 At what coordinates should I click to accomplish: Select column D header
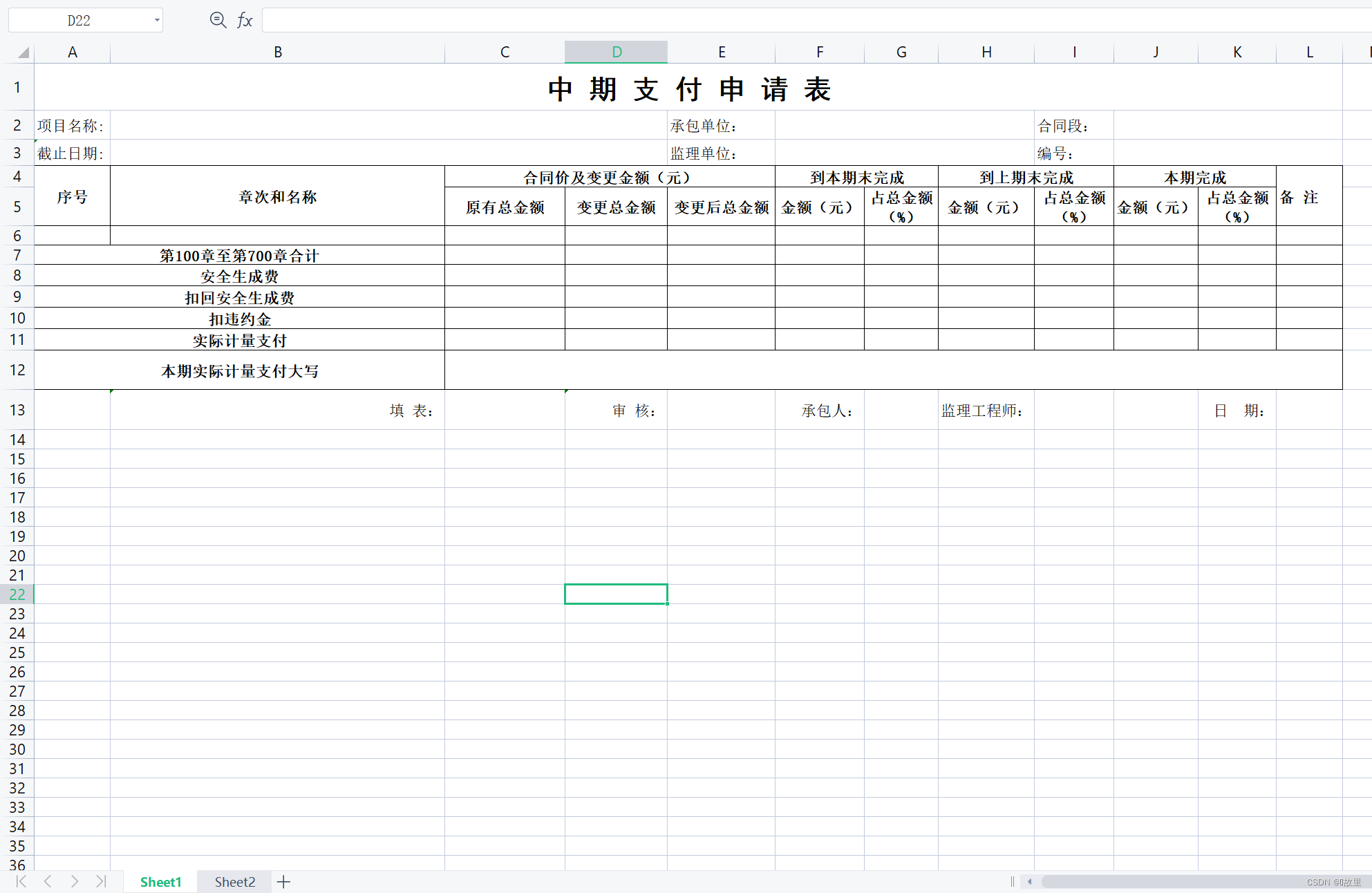coord(616,52)
